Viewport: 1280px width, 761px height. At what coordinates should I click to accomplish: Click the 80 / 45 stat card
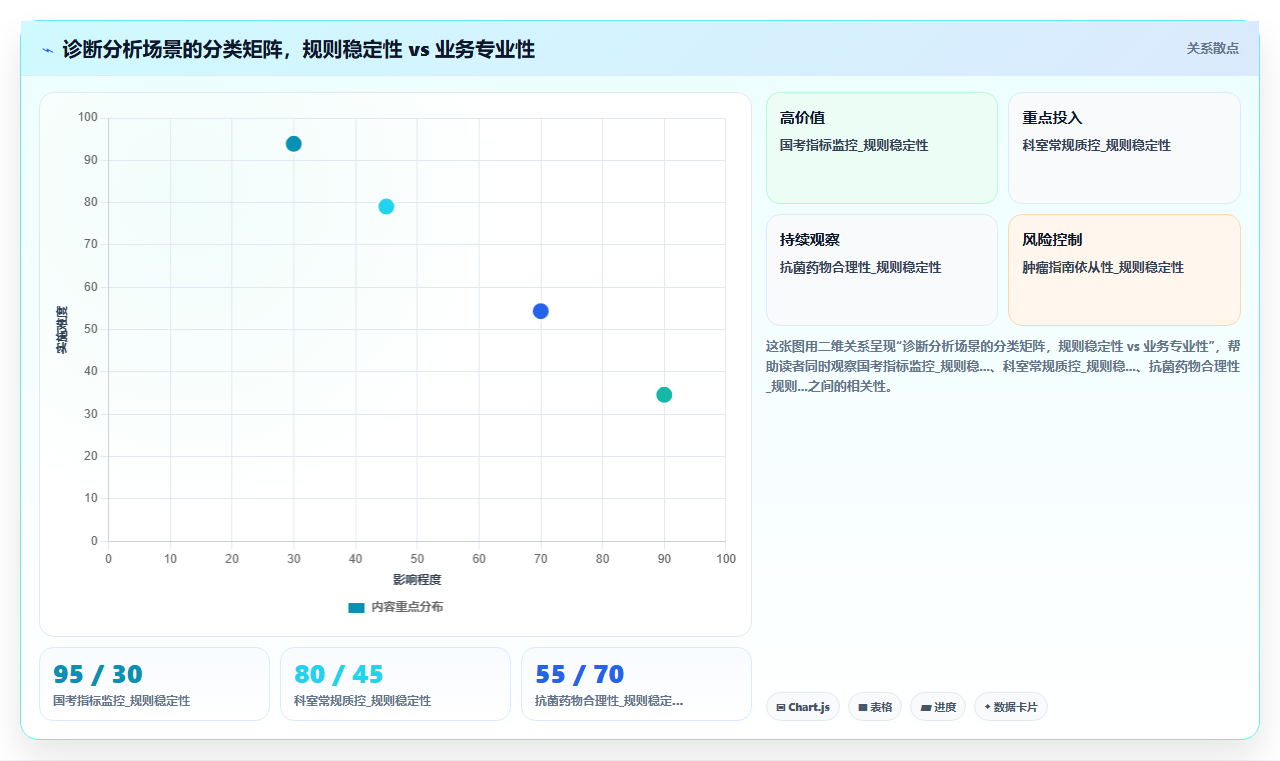click(x=395, y=684)
